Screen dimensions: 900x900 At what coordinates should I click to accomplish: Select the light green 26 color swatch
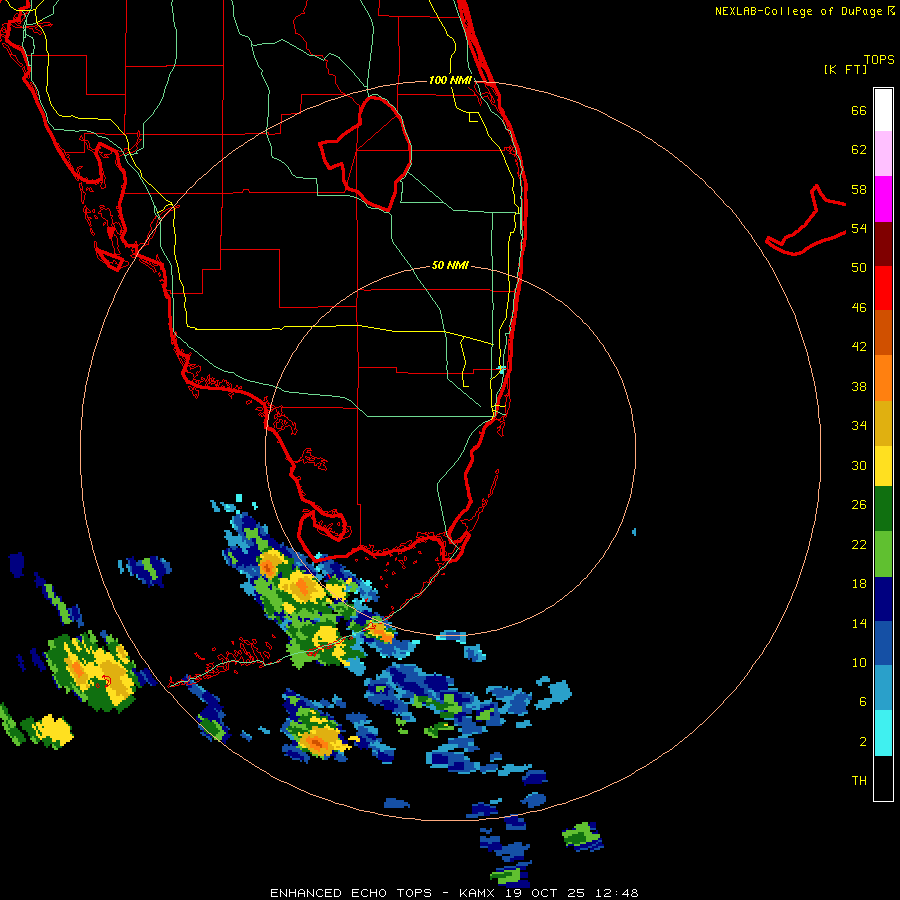(x=883, y=554)
